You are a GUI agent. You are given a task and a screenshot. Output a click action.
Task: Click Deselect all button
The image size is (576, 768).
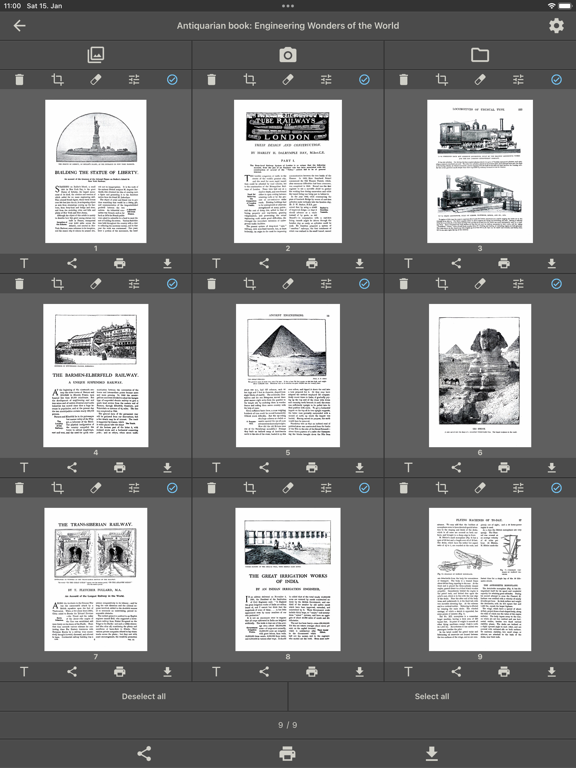click(144, 696)
